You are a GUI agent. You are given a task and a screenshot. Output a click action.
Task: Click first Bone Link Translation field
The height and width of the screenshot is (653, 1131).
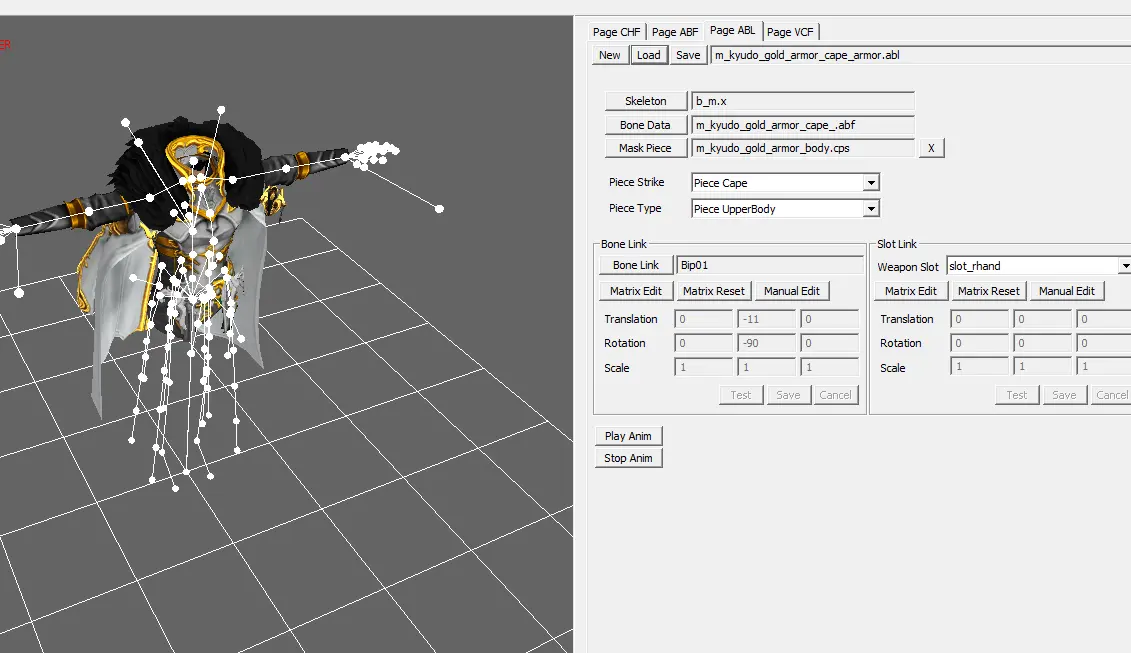(x=703, y=319)
